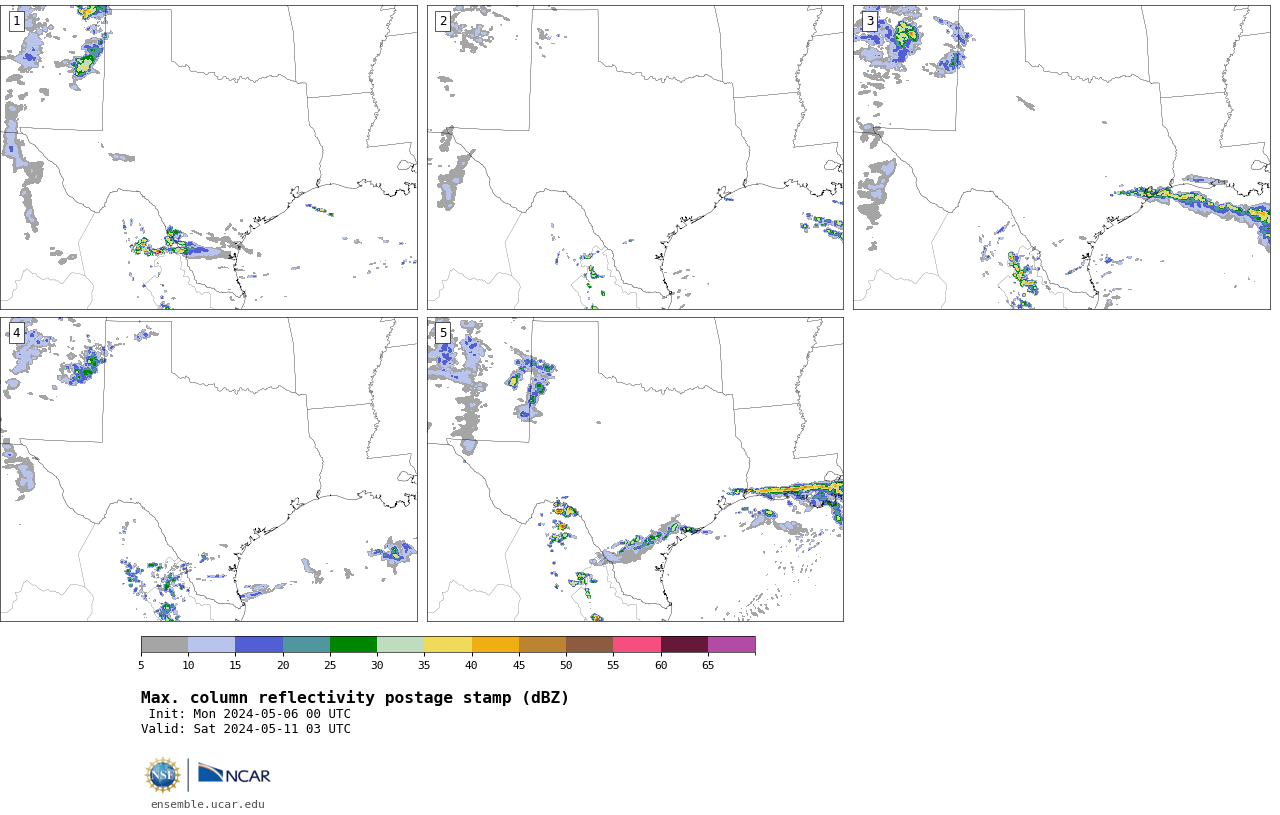This screenshot has height=815, width=1280.
Task: Click the maroon 60-65 dBZ color swatch
Action: [684, 644]
